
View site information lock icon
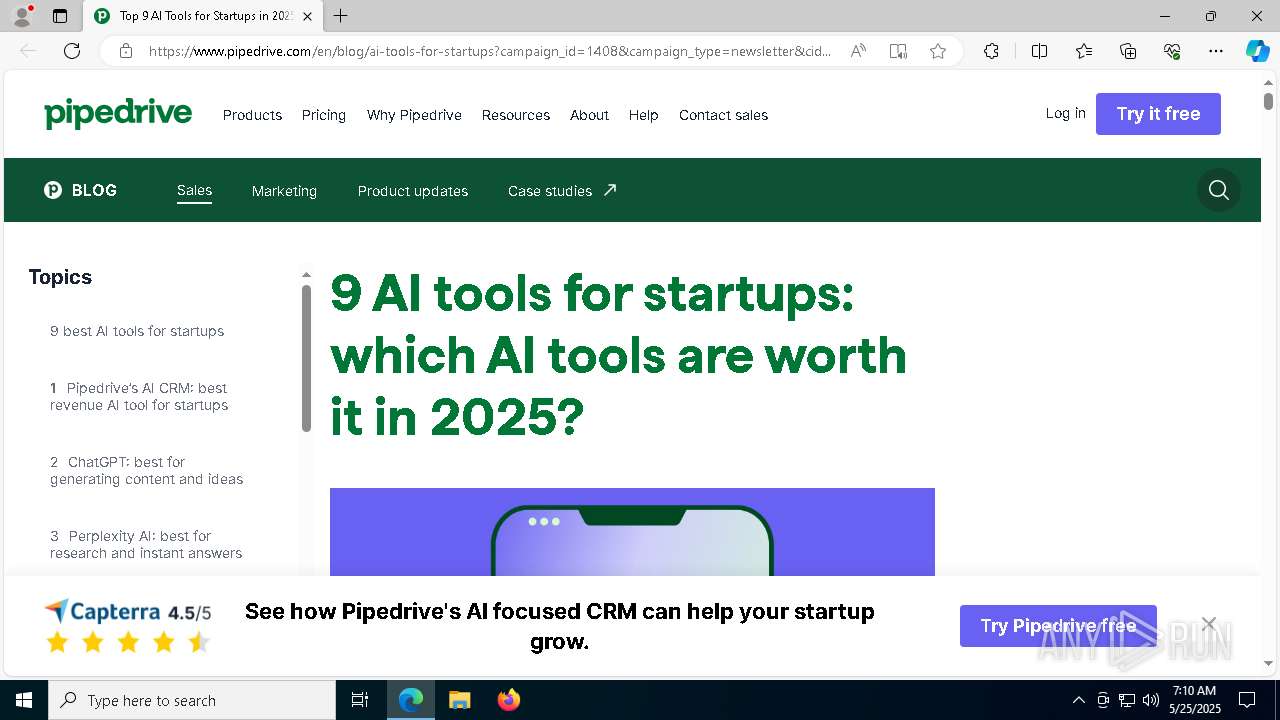pos(126,51)
